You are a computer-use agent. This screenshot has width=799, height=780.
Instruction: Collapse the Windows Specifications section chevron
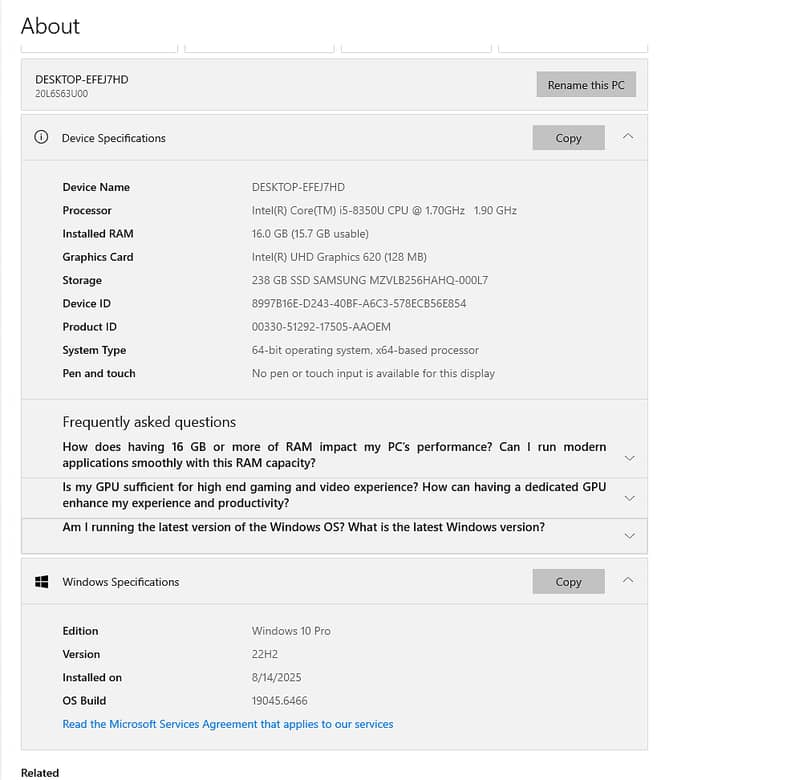(x=628, y=581)
